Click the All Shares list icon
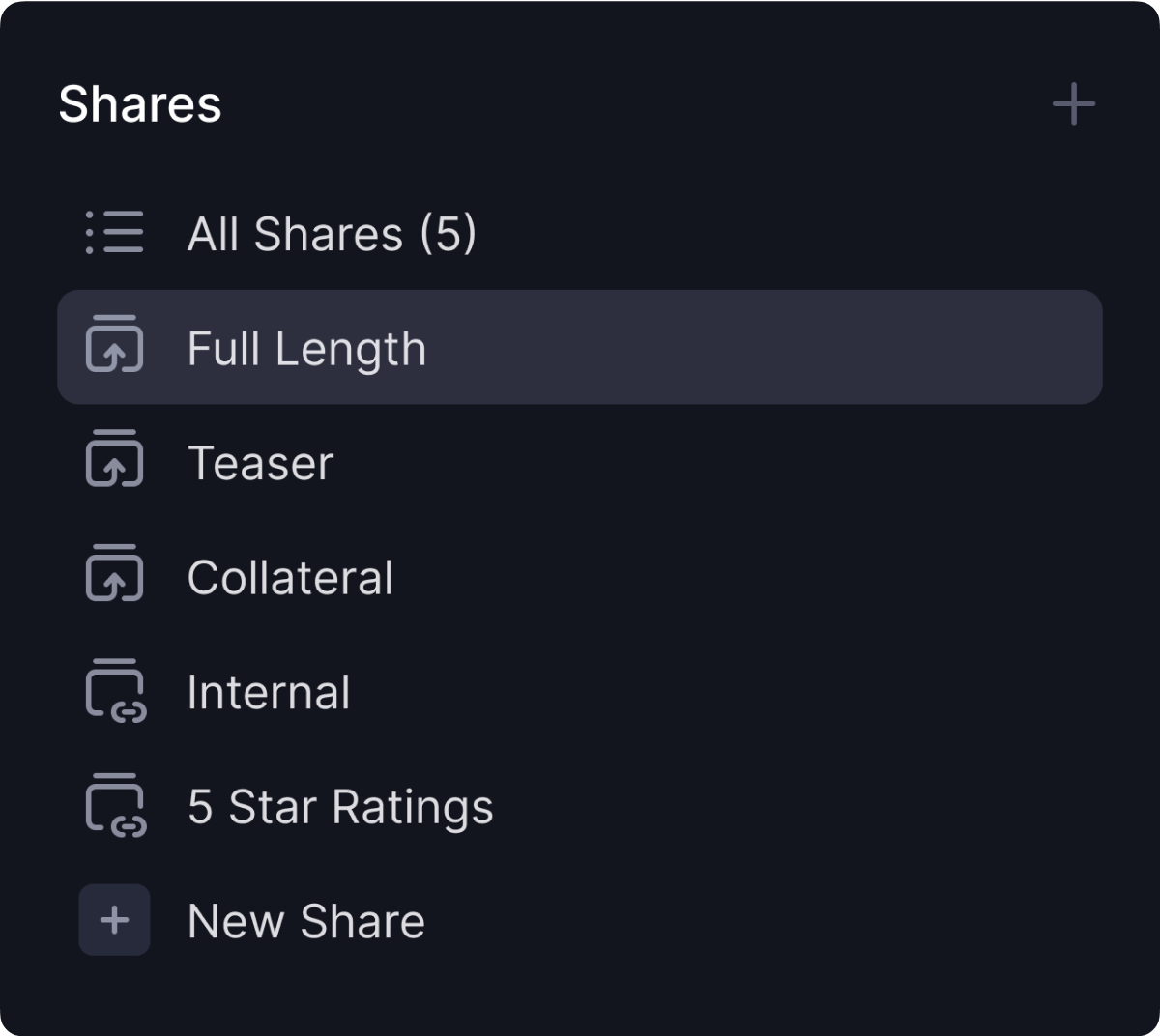Image resolution: width=1160 pixels, height=1036 pixels. [114, 233]
